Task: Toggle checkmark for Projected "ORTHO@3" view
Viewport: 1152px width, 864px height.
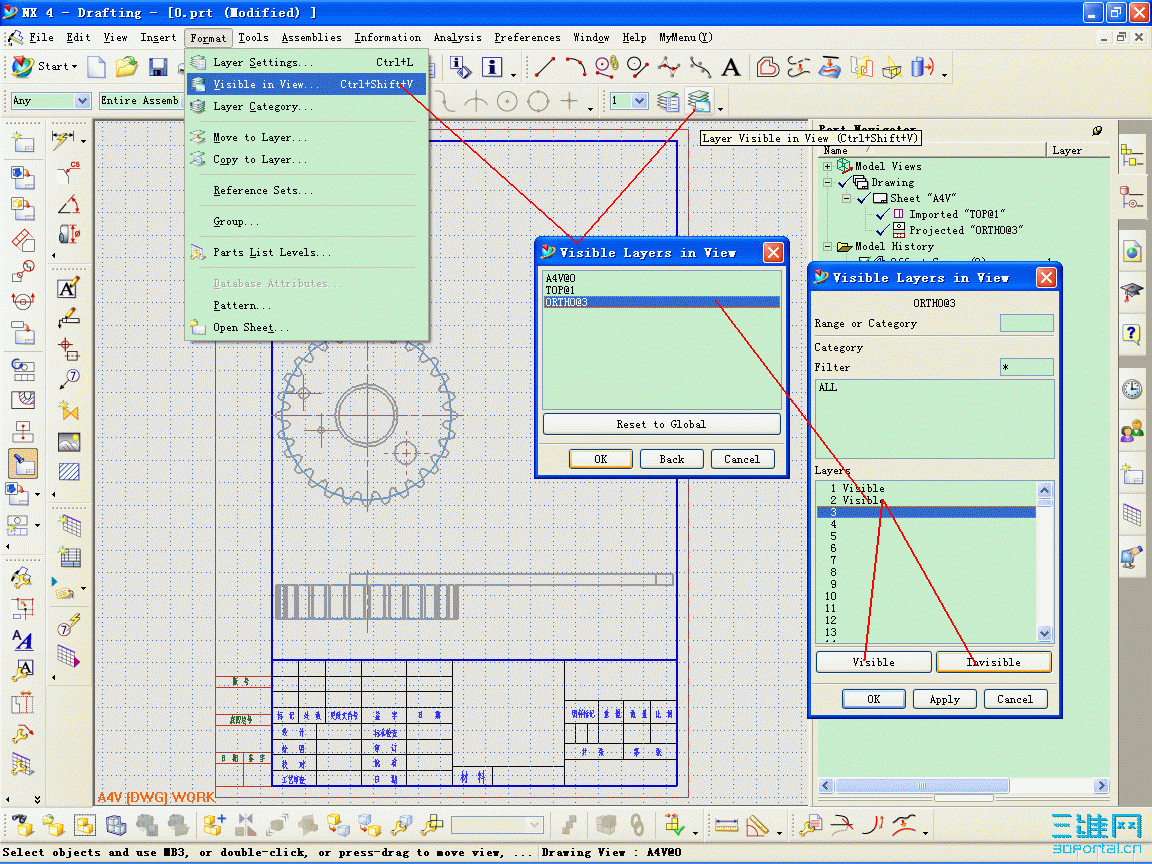Action: pos(881,230)
